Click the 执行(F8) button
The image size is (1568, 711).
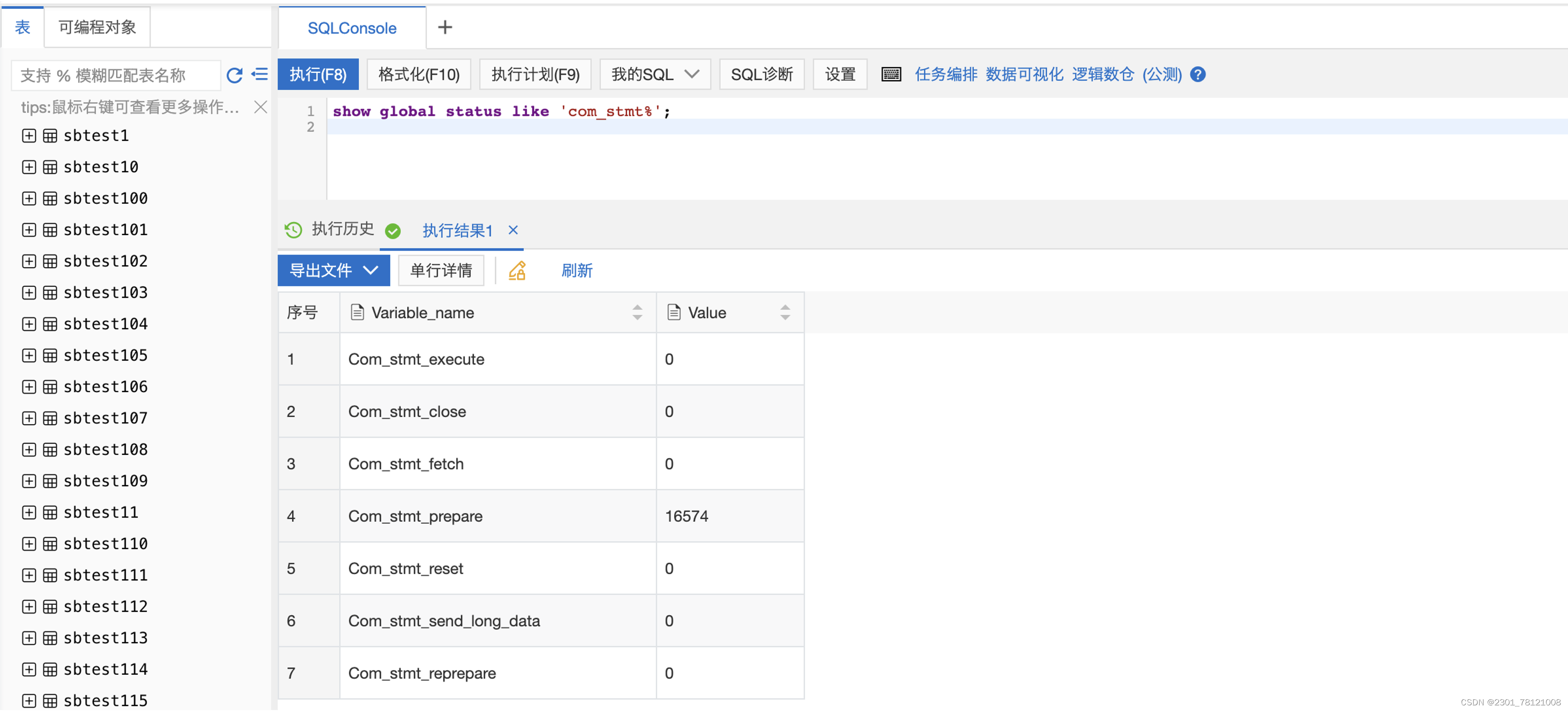click(x=318, y=74)
